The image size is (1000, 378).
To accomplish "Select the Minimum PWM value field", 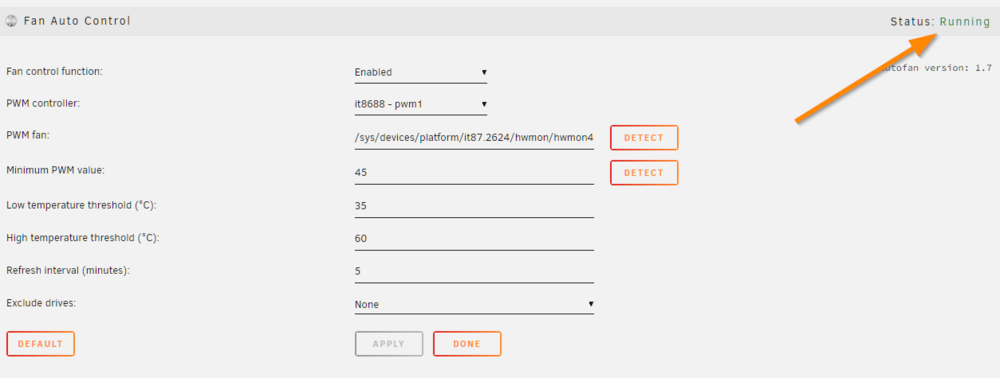I will [474, 173].
